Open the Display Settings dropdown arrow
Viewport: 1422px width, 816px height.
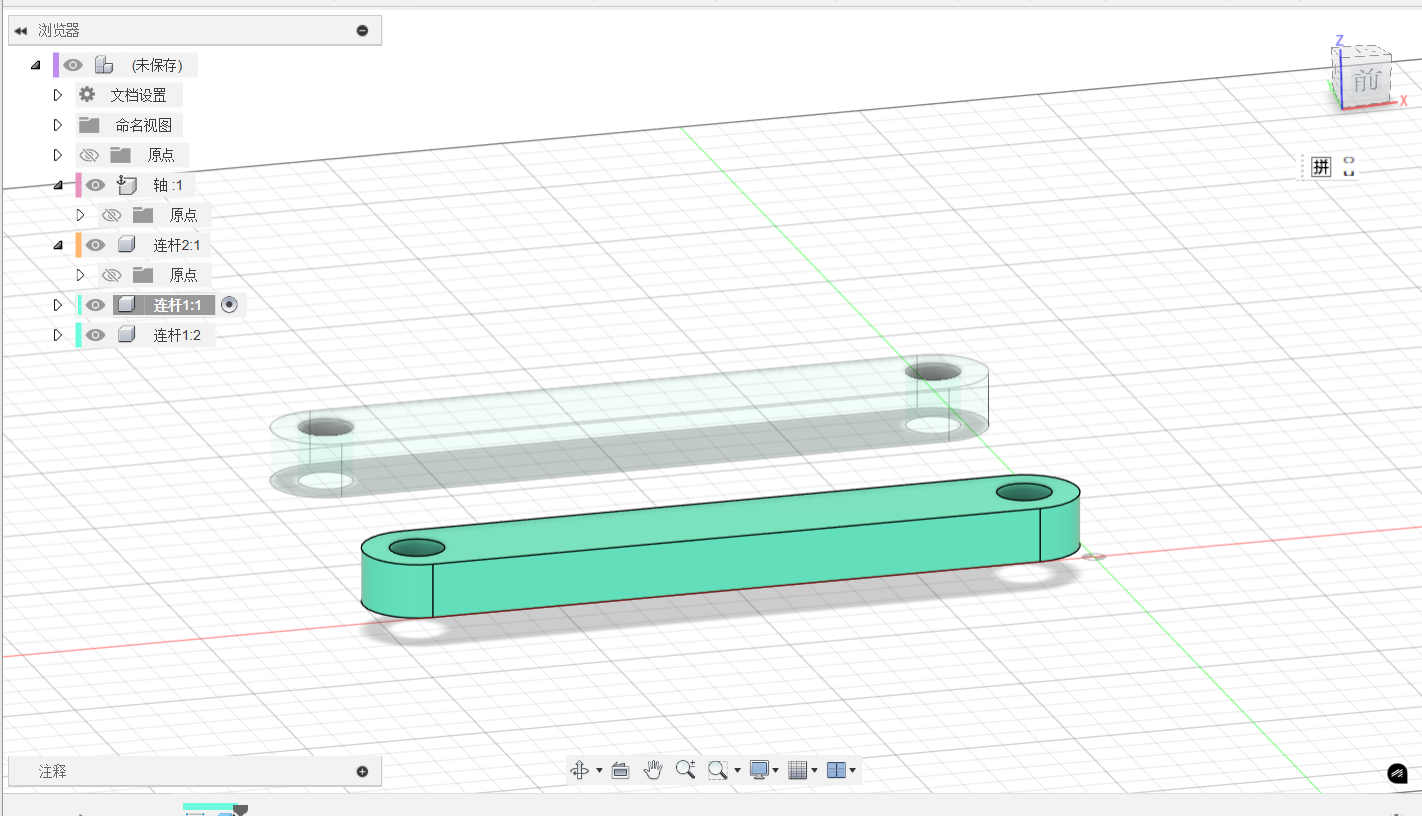tap(776, 771)
